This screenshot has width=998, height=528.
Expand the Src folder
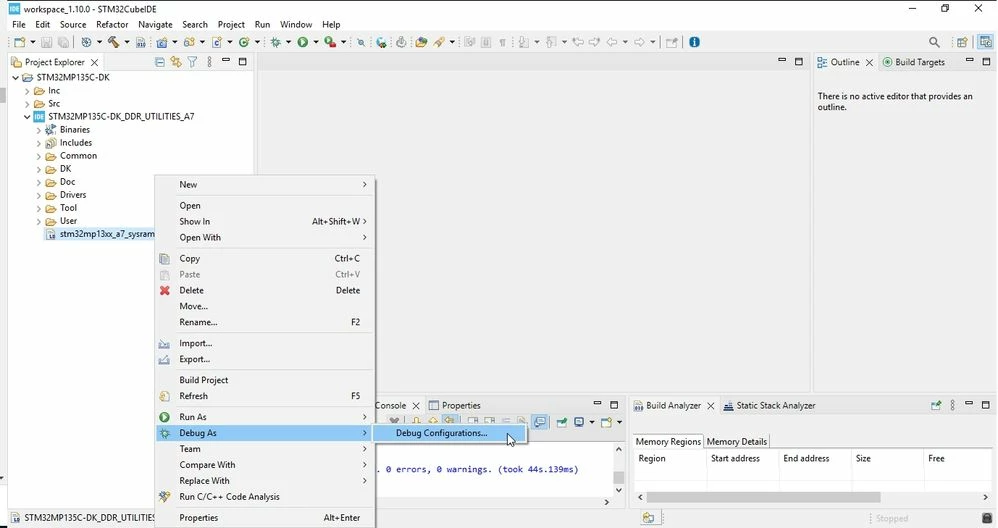(x=27, y=104)
